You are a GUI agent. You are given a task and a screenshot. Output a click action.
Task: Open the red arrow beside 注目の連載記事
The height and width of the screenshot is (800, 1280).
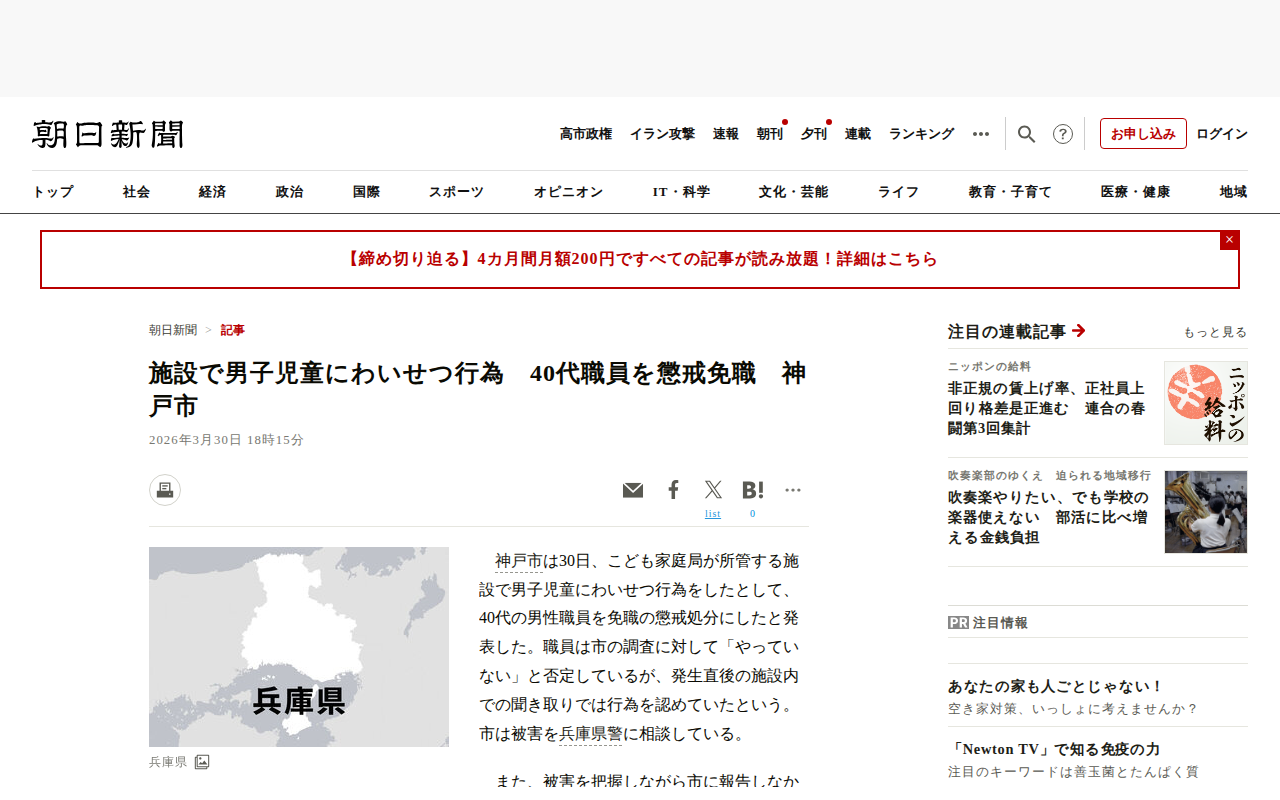tap(1079, 331)
